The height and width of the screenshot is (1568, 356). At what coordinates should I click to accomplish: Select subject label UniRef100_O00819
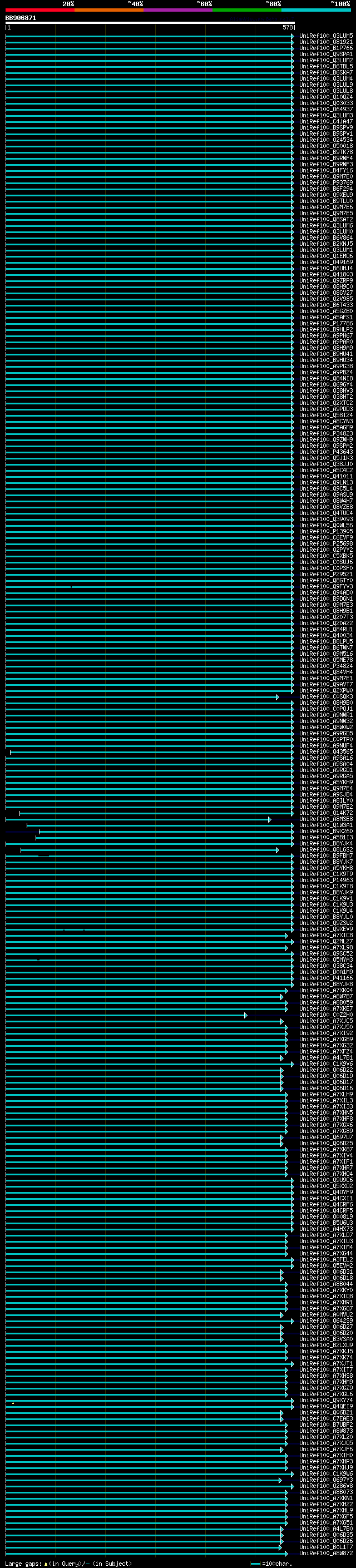click(x=326, y=1217)
